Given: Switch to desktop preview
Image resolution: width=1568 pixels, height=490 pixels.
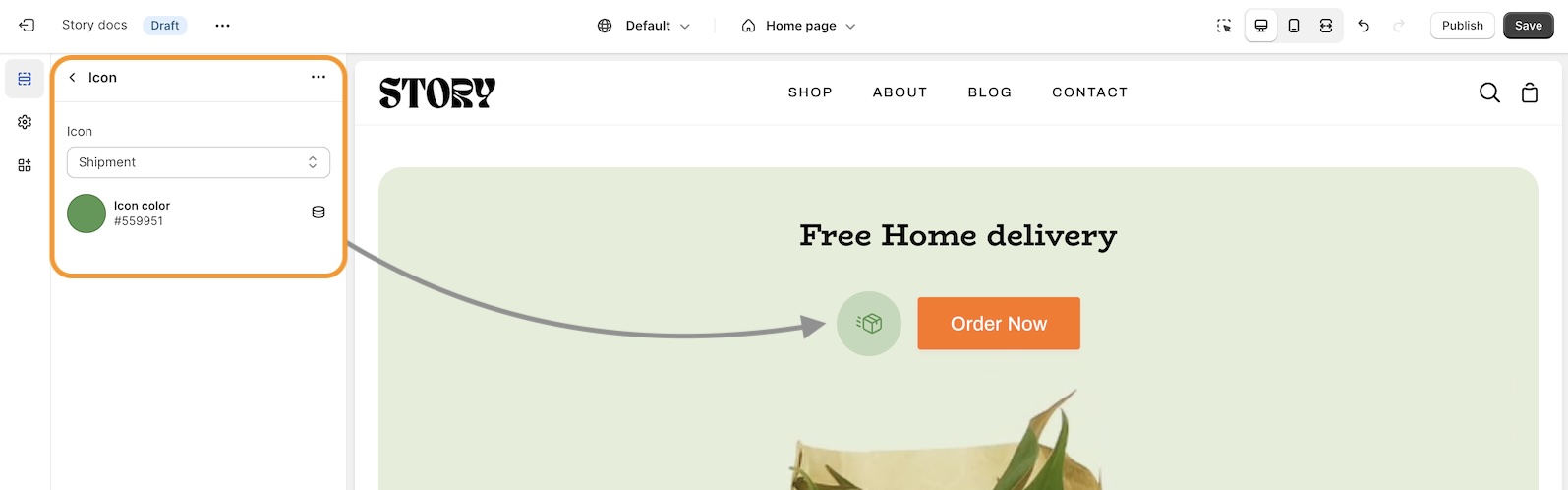Looking at the screenshot, I should pyautogui.click(x=1261, y=26).
